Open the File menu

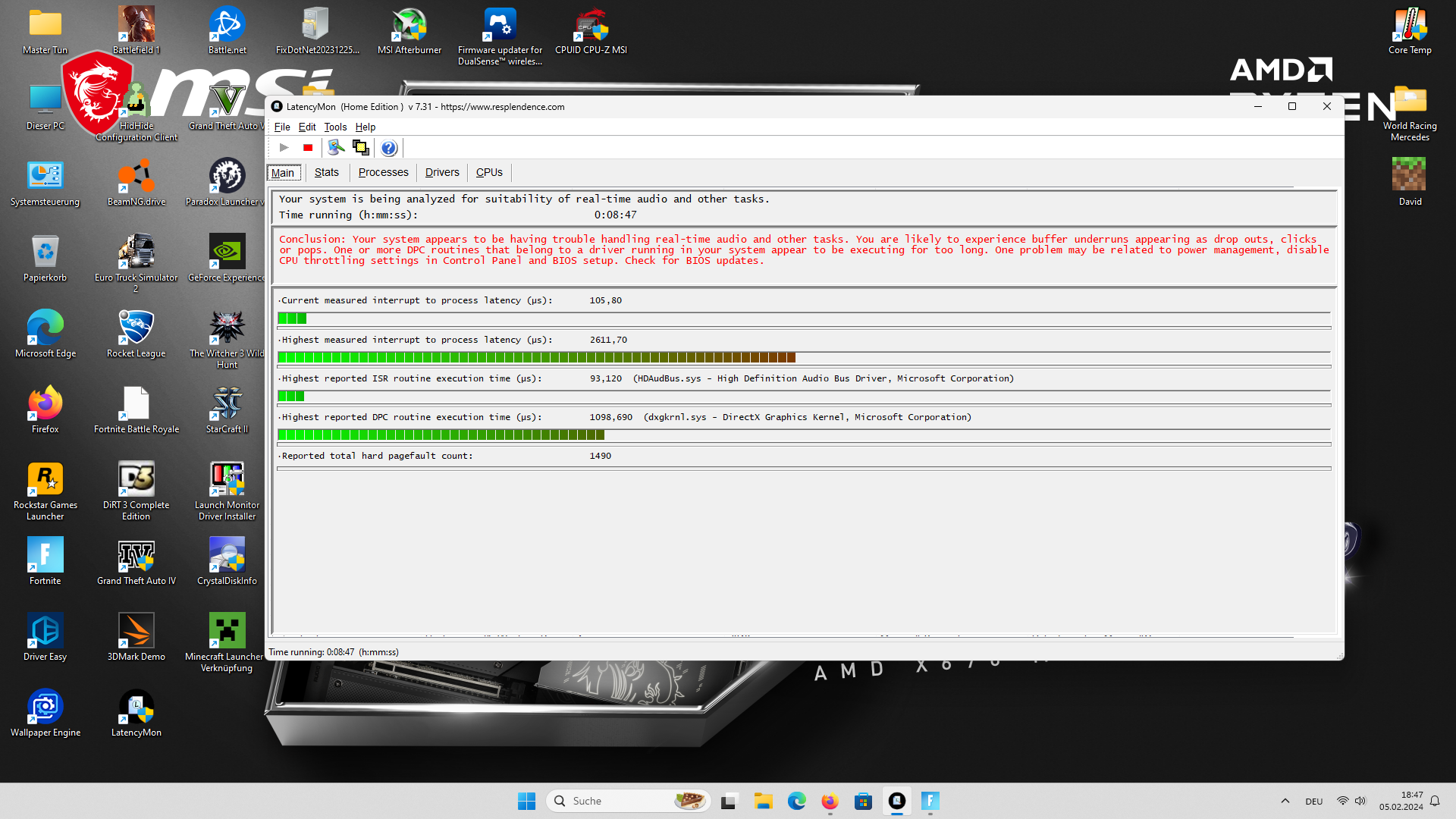point(282,127)
